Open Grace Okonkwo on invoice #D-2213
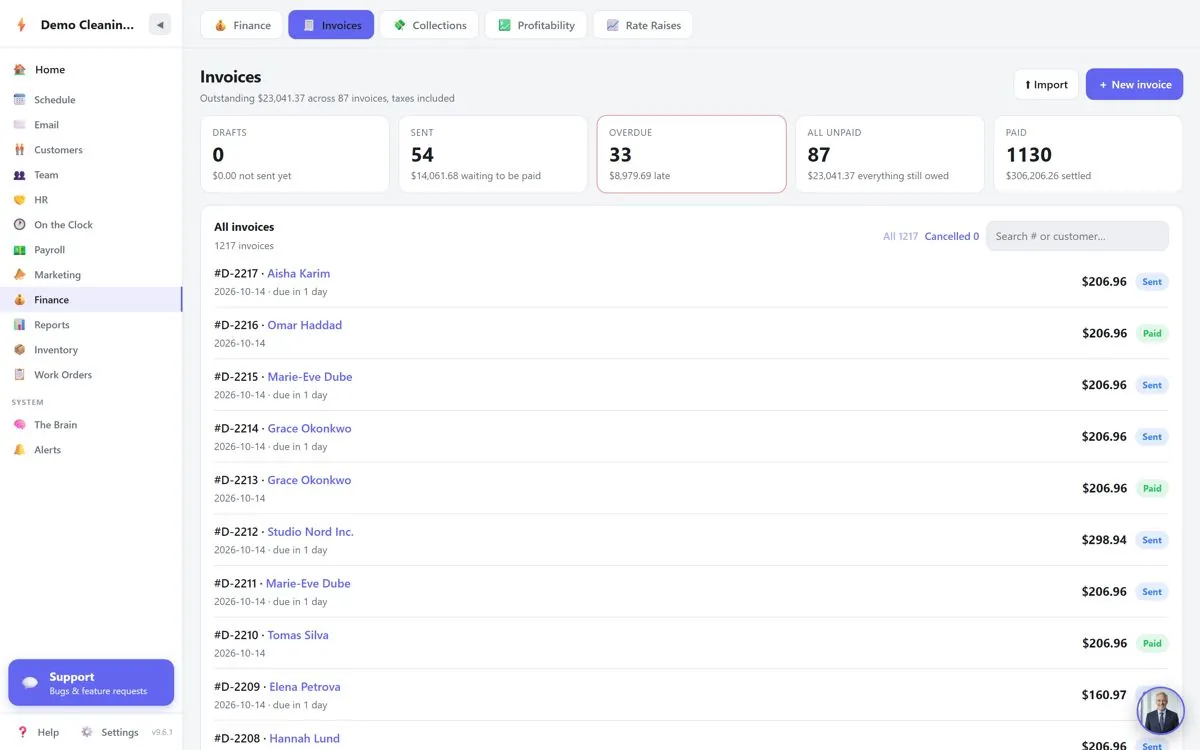 point(309,481)
